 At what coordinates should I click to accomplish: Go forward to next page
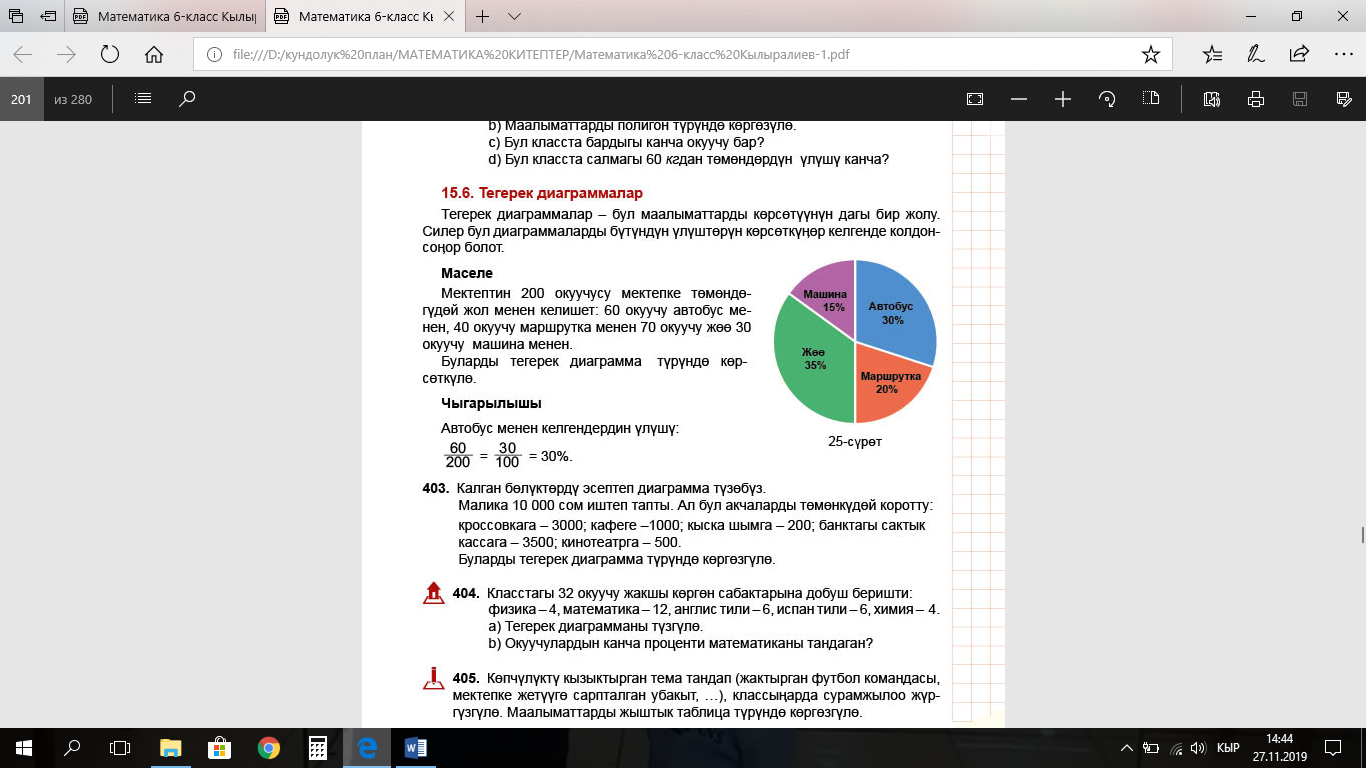[67, 54]
